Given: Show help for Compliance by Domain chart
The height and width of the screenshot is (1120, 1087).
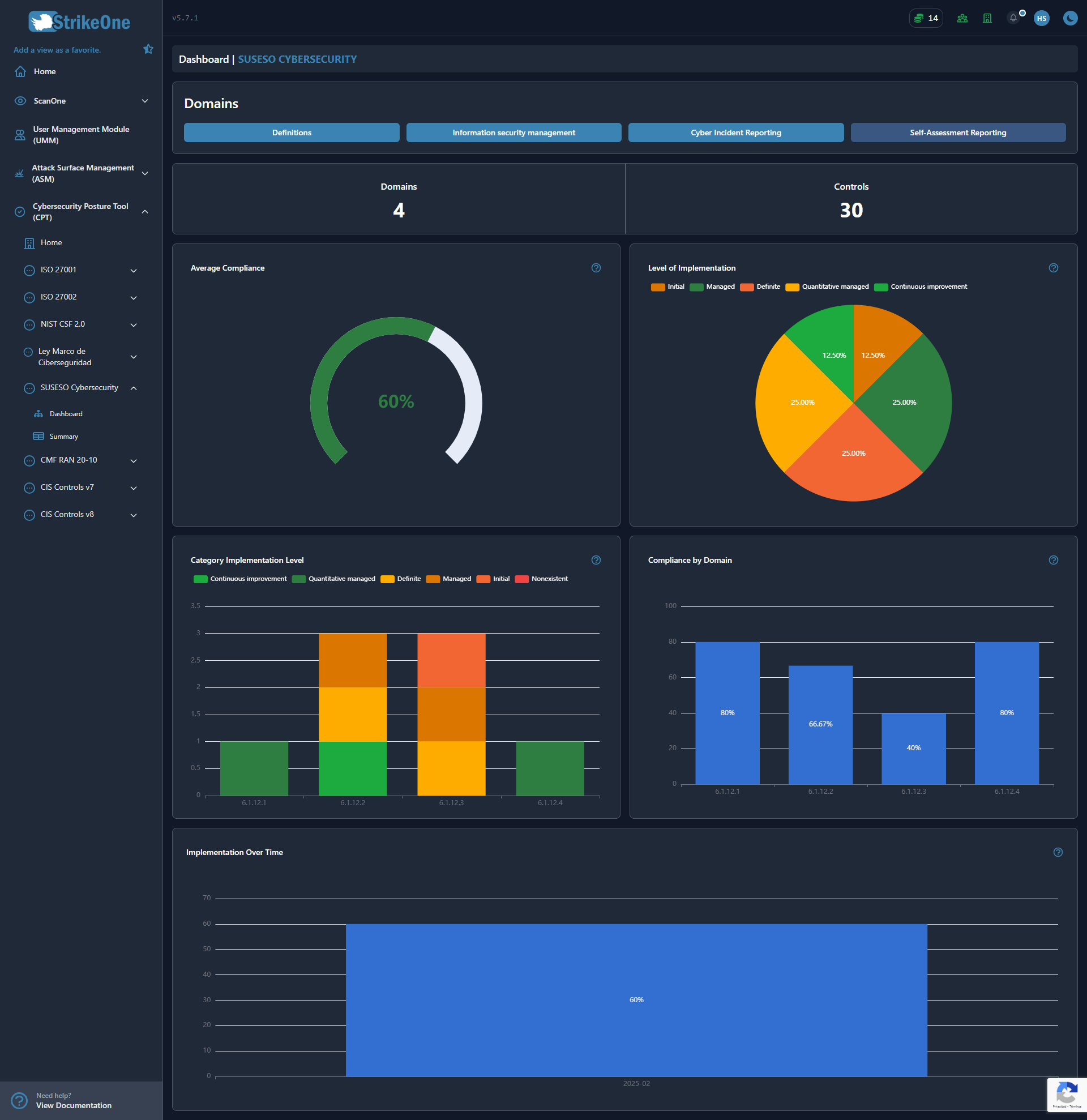Looking at the screenshot, I should 1053,560.
